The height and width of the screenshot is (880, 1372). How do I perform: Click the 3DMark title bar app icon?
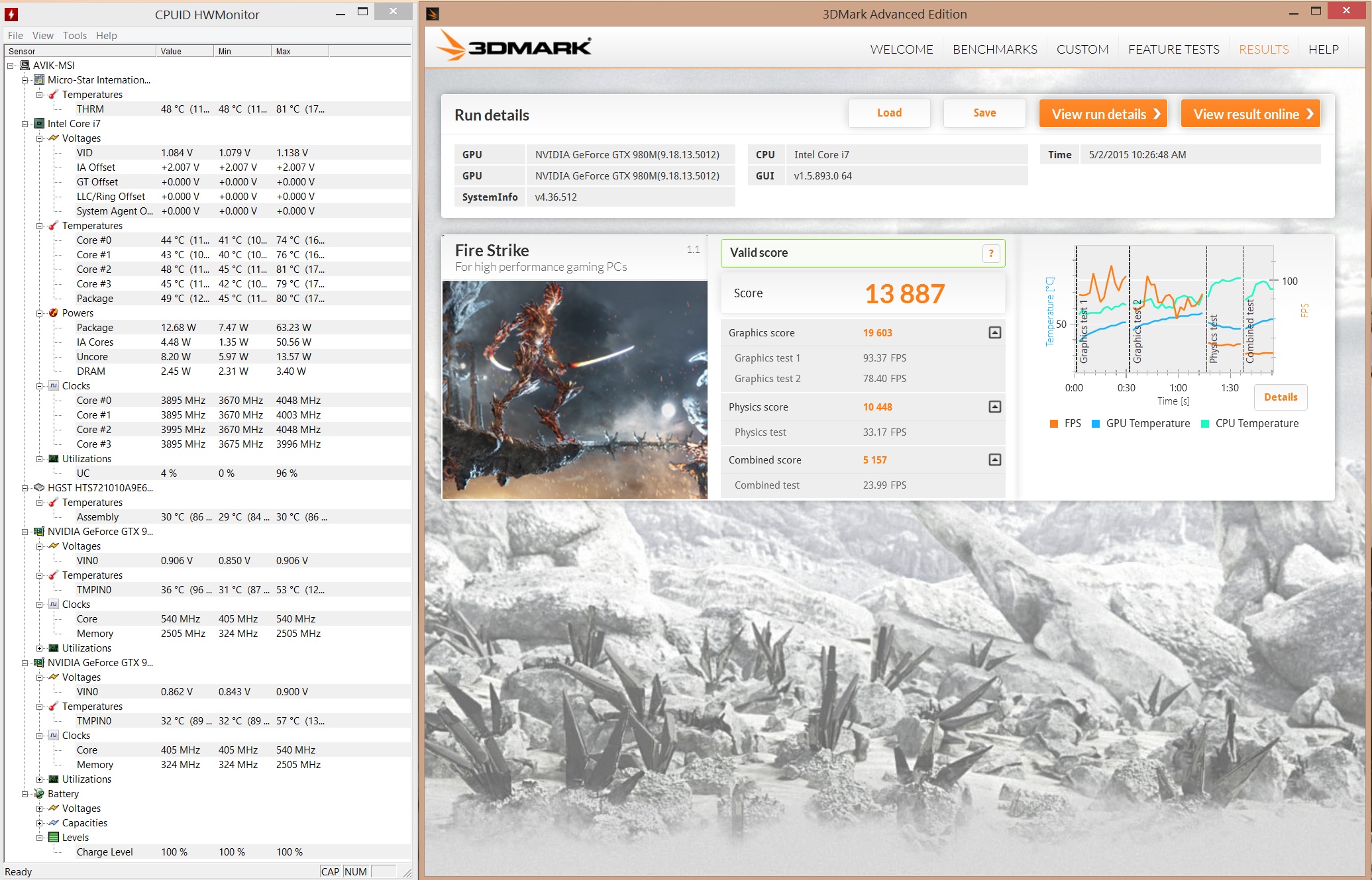coord(433,14)
